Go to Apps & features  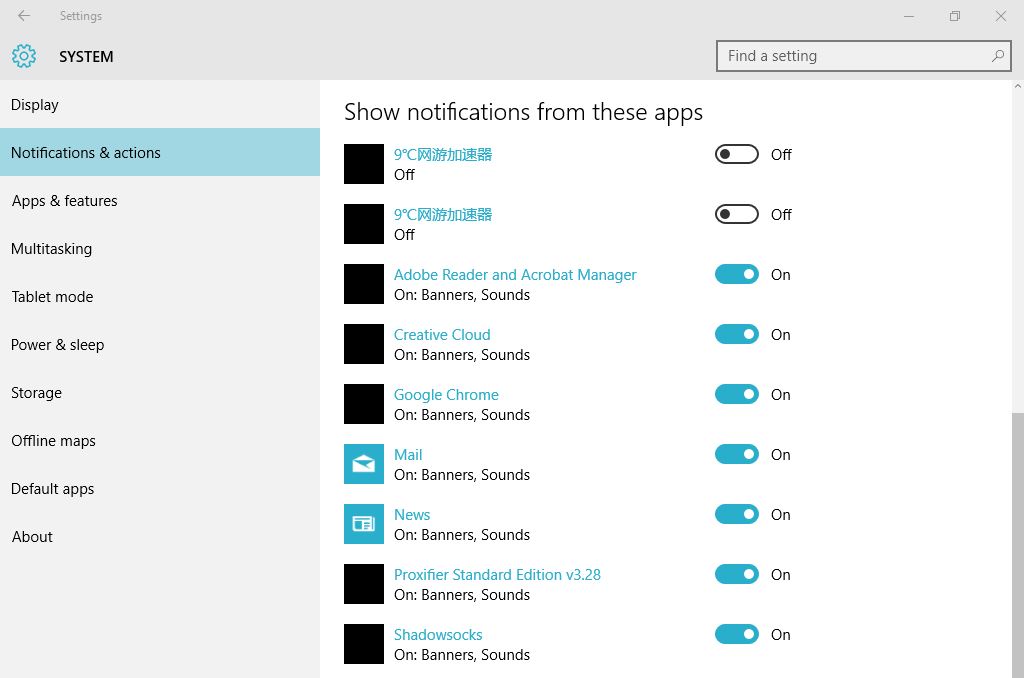[160, 201]
